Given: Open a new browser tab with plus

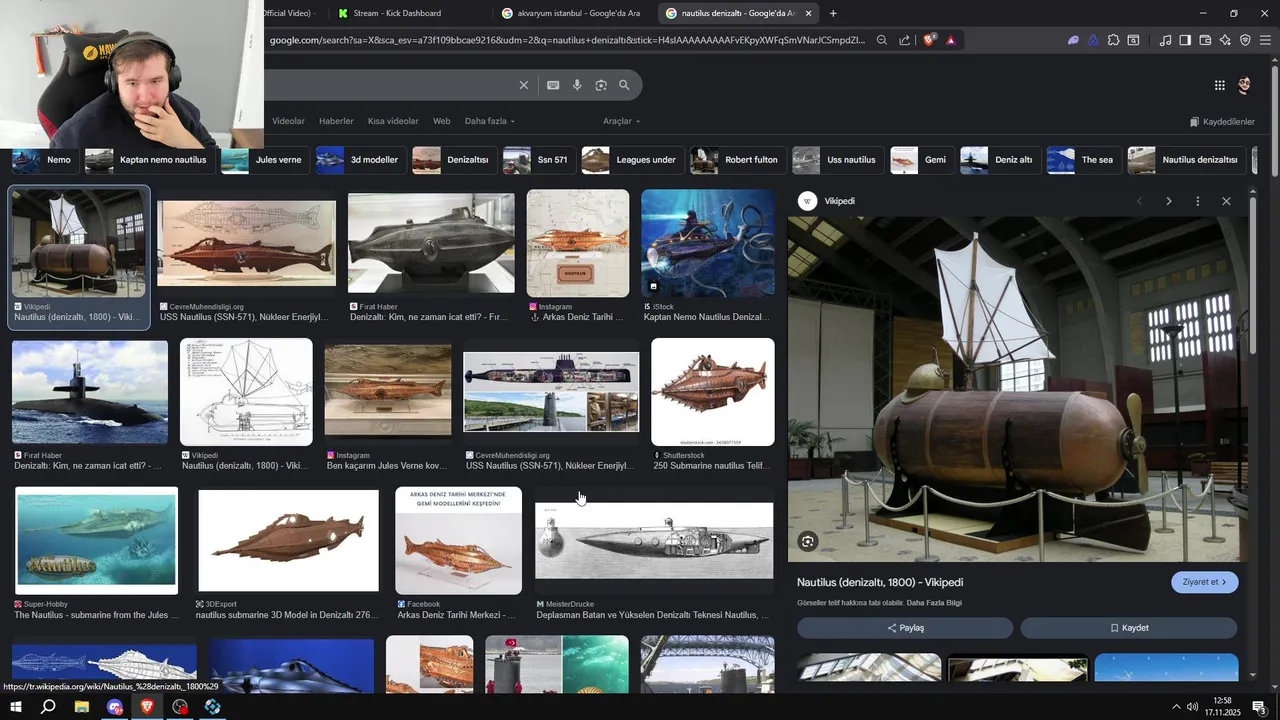Looking at the screenshot, I should [833, 13].
